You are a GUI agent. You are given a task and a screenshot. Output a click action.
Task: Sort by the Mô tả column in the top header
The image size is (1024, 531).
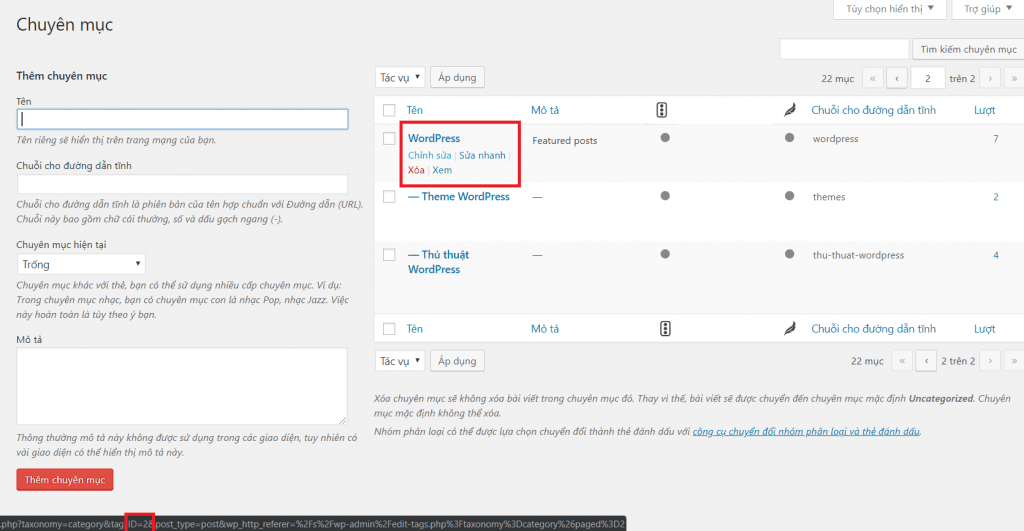click(x=545, y=110)
